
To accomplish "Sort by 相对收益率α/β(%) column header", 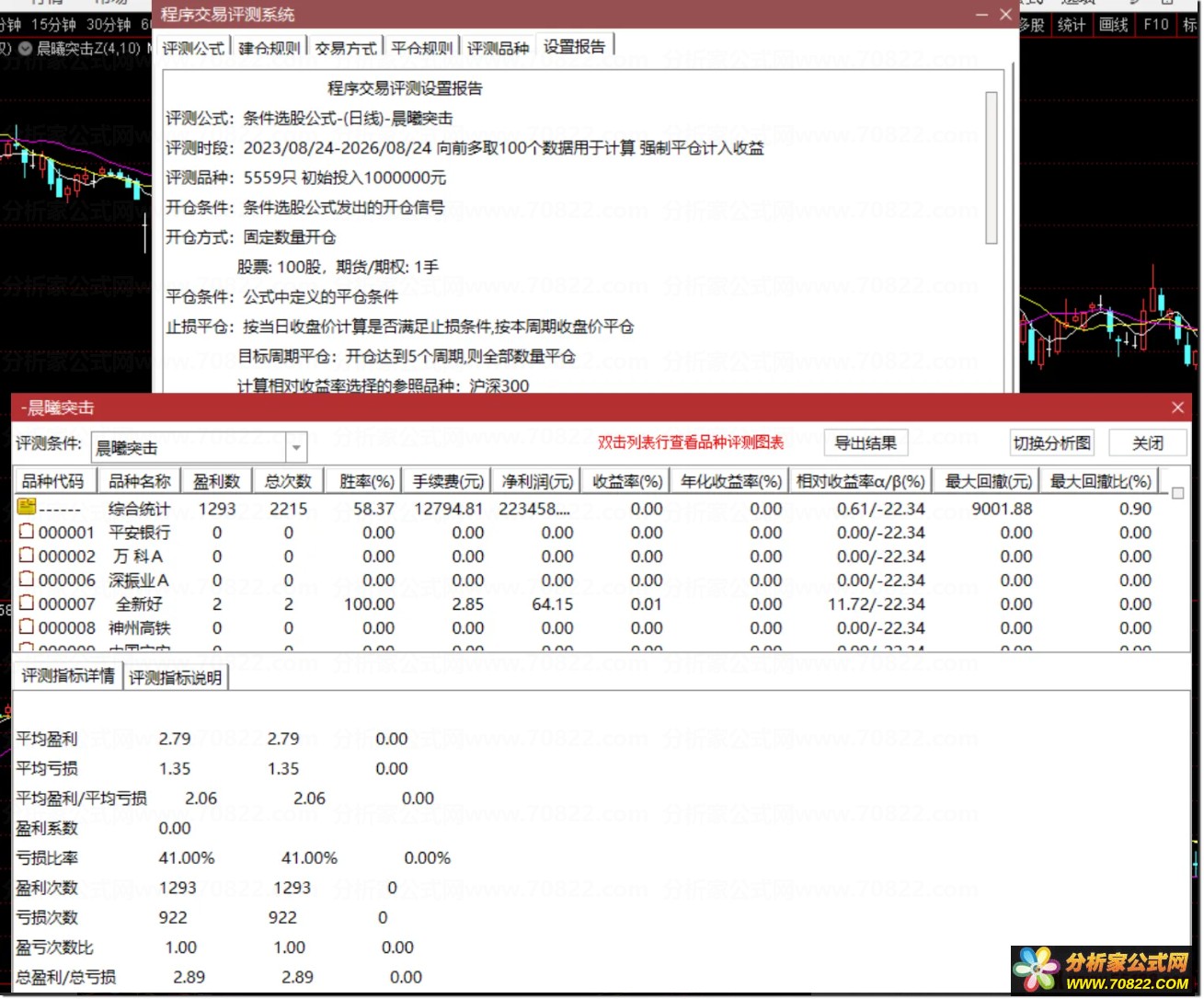I will point(860,481).
